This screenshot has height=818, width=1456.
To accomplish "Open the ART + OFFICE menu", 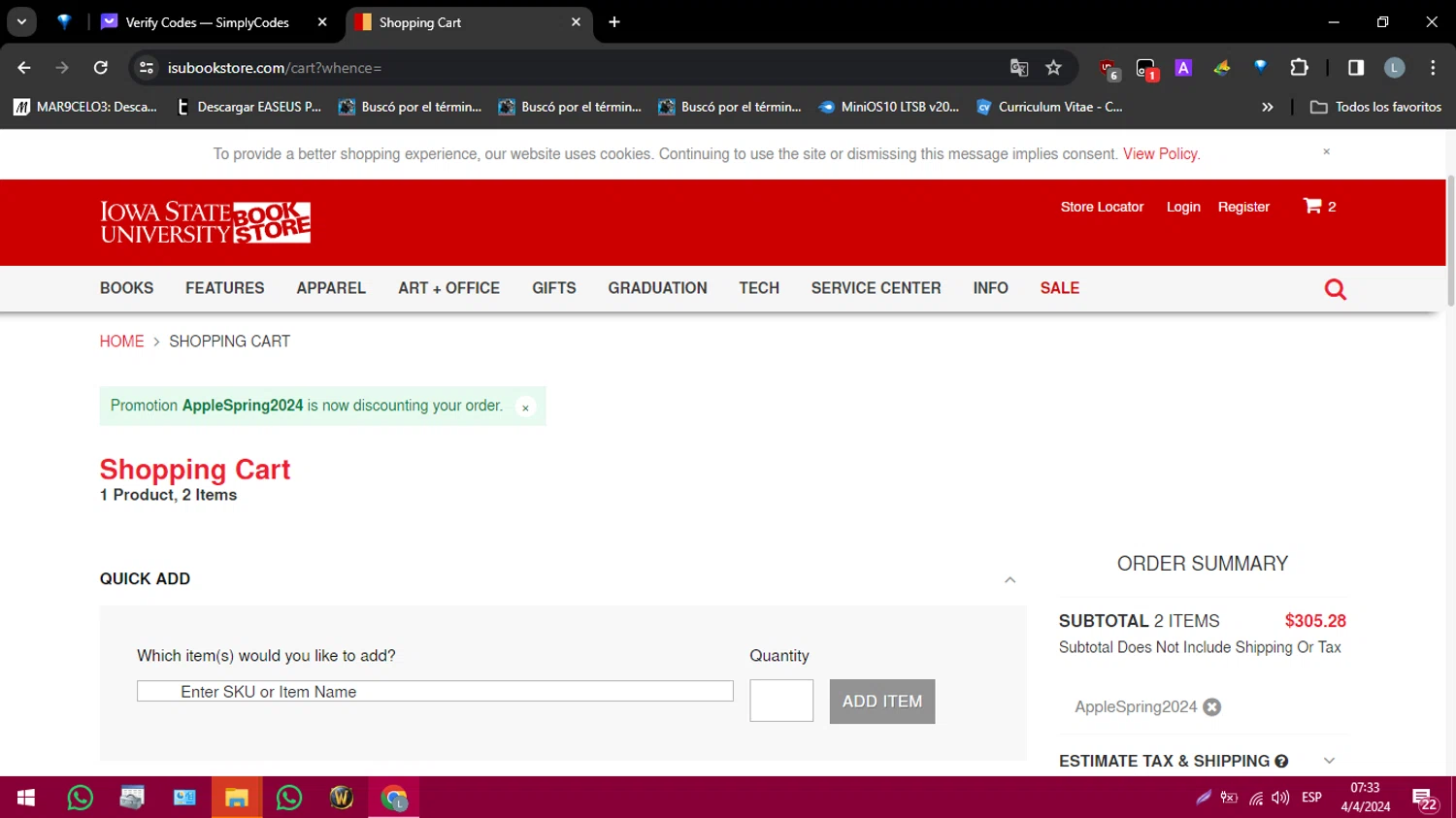I will (x=448, y=288).
